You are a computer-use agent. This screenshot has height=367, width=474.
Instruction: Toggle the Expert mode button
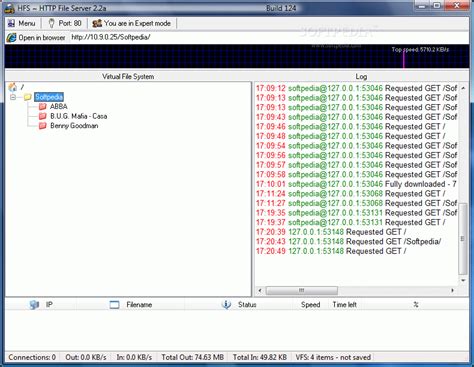(132, 23)
